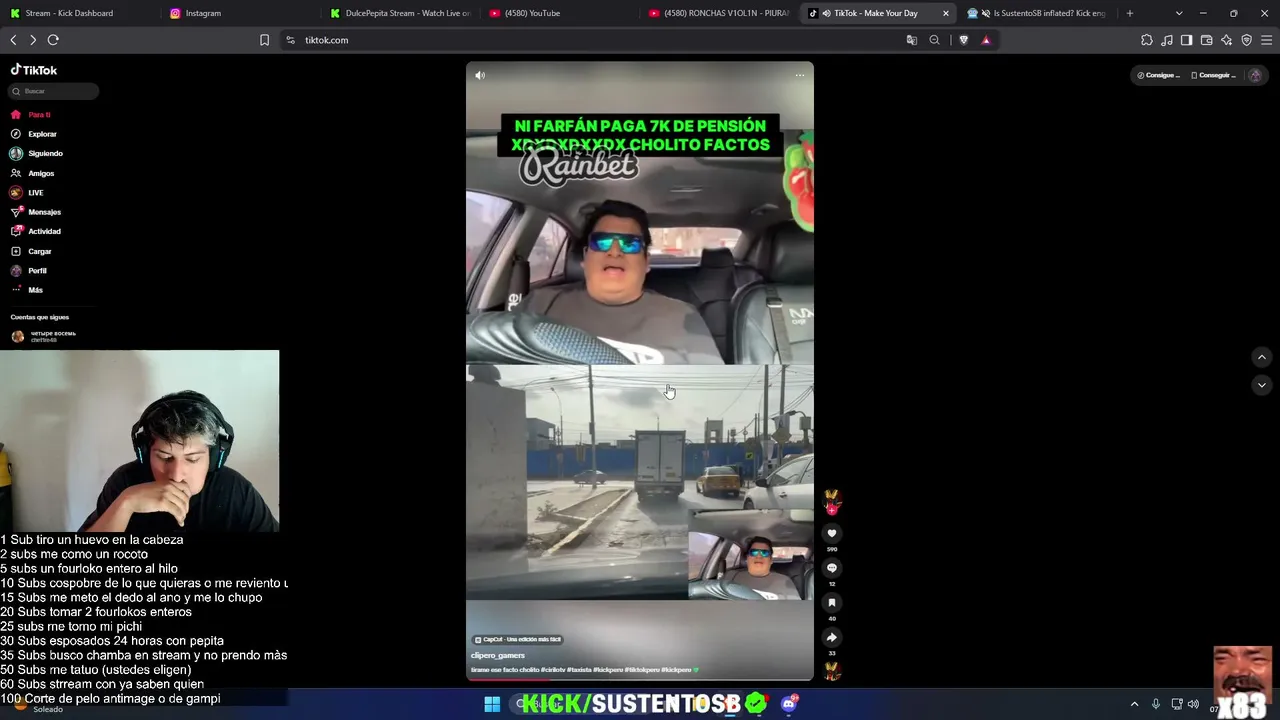This screenshot has width=1280, height=720.
Task: Open site settings icon beside tiktok.com
Action: click(x=290, y=40)
